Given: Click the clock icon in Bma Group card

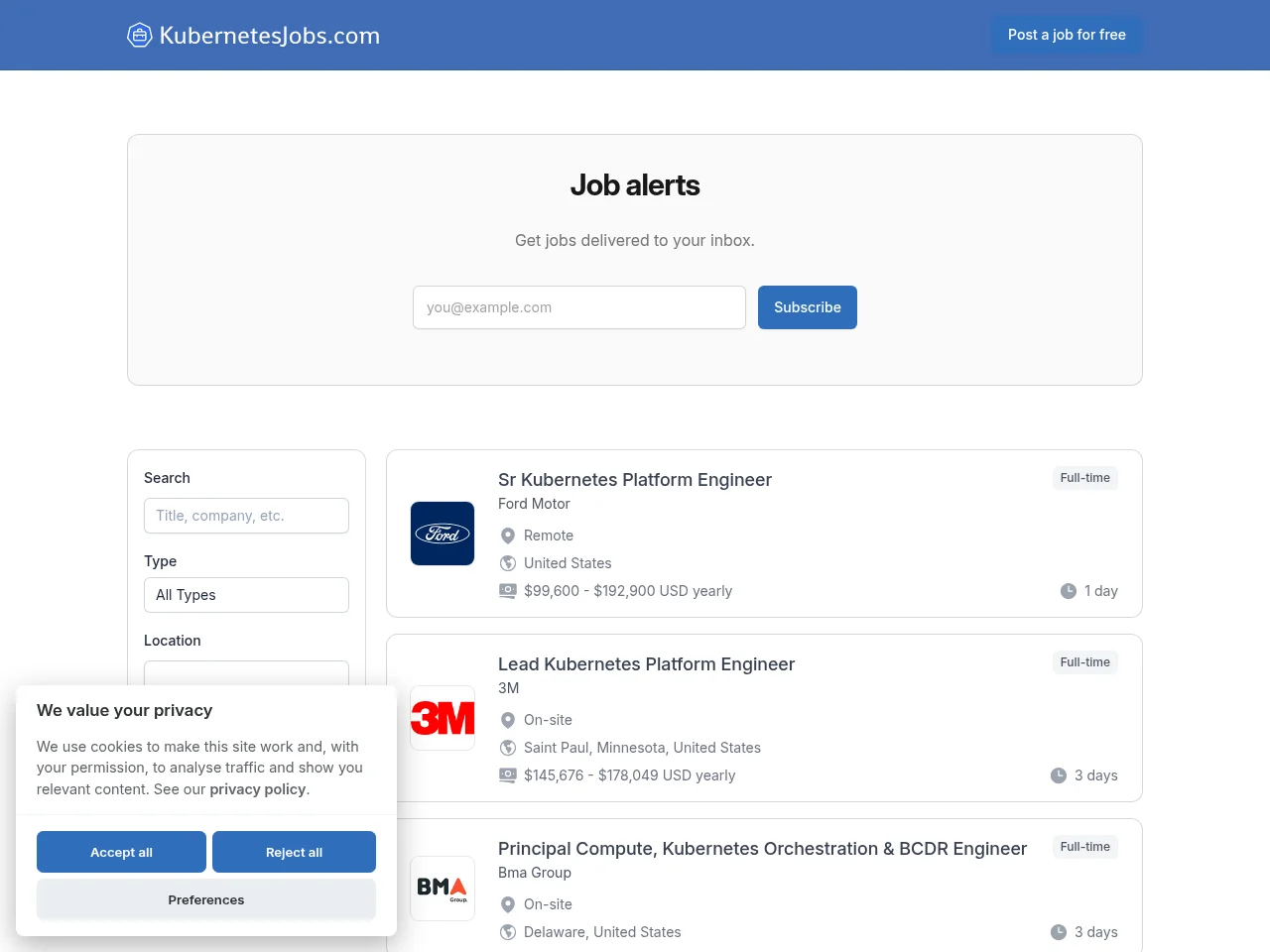Looking at the screenshot, I should (x=1059, y=932).
